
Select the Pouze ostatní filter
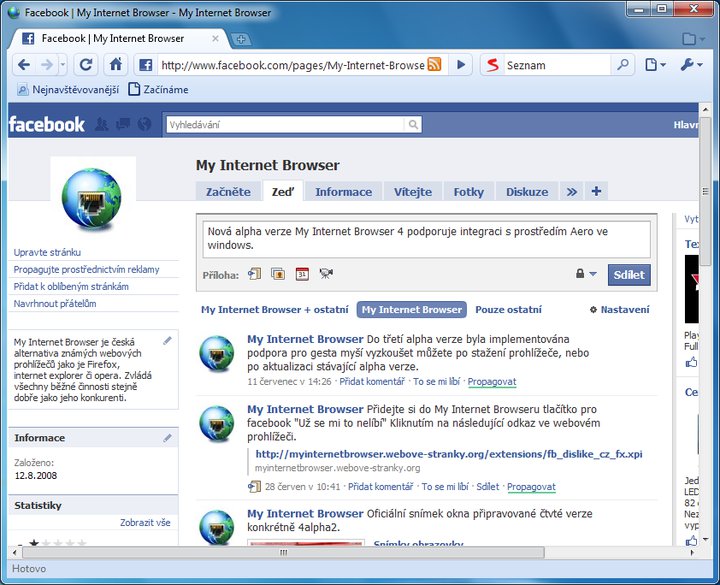point(508,309)
